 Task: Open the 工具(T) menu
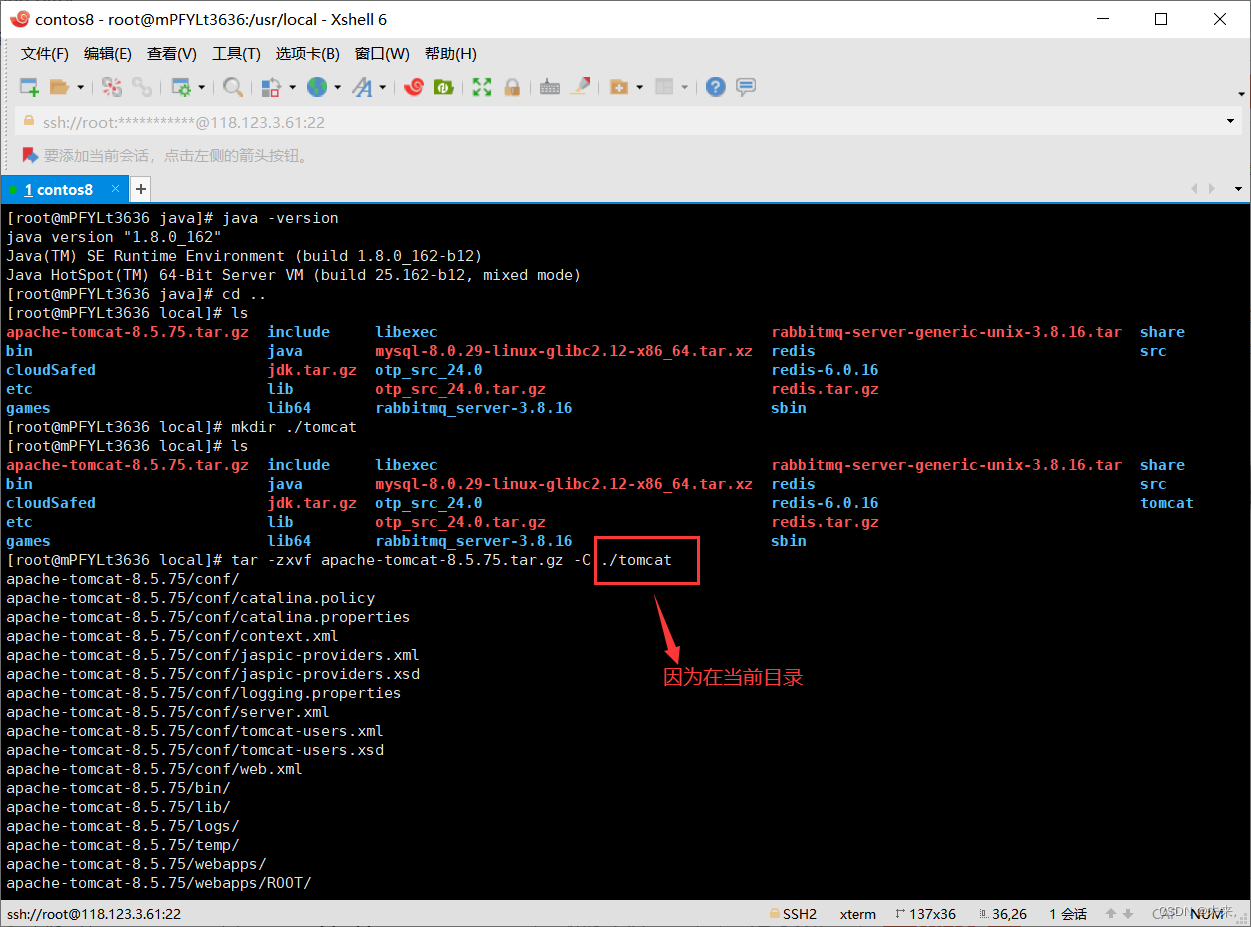click(236, 53)
